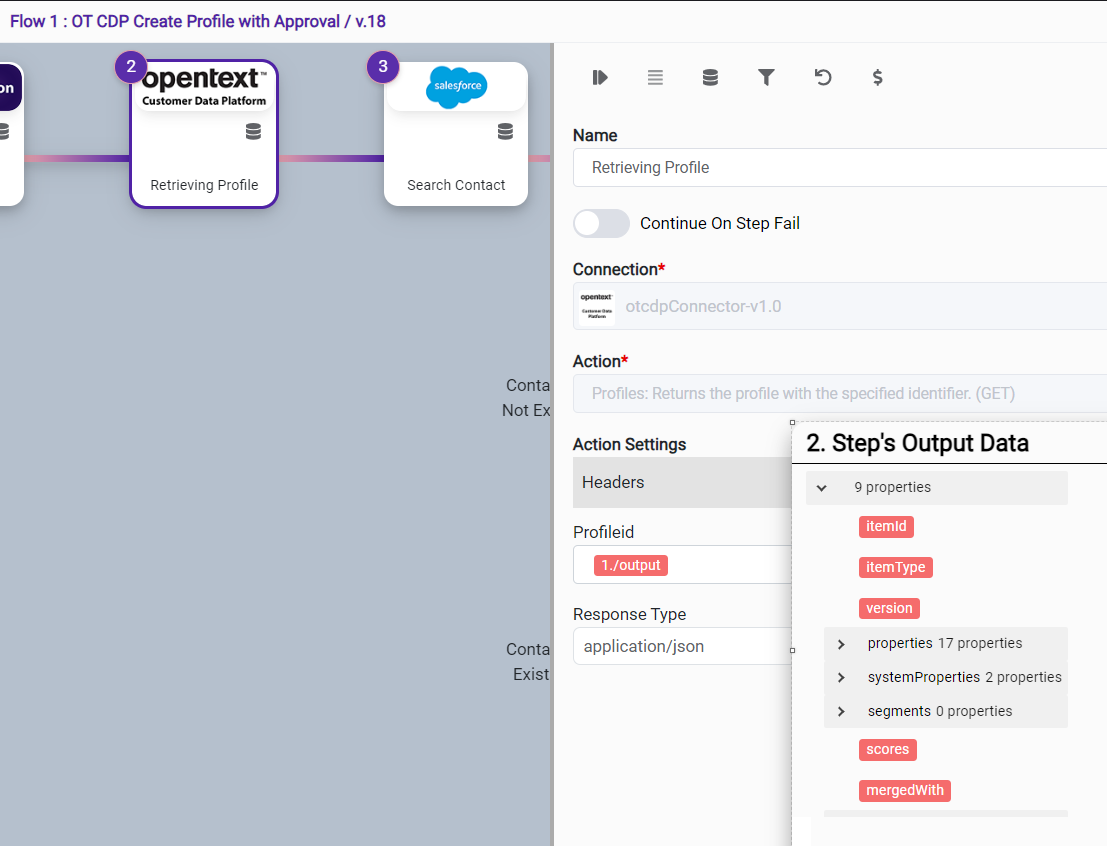Select the mergedWith output tag
Image resolution: width=1107 pixels, height=846 pixels.
904,791
